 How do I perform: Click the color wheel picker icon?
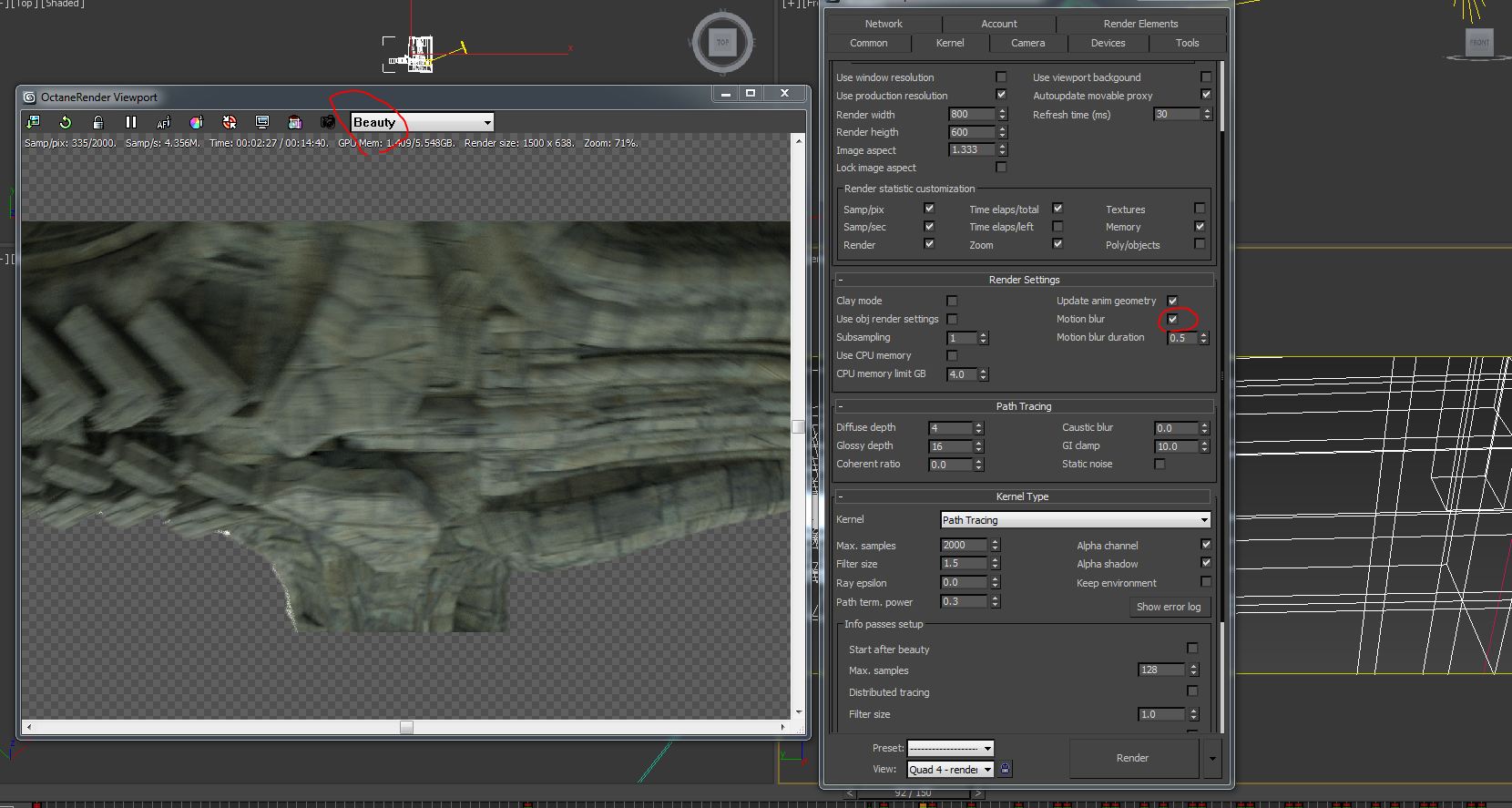pos(196,122)
